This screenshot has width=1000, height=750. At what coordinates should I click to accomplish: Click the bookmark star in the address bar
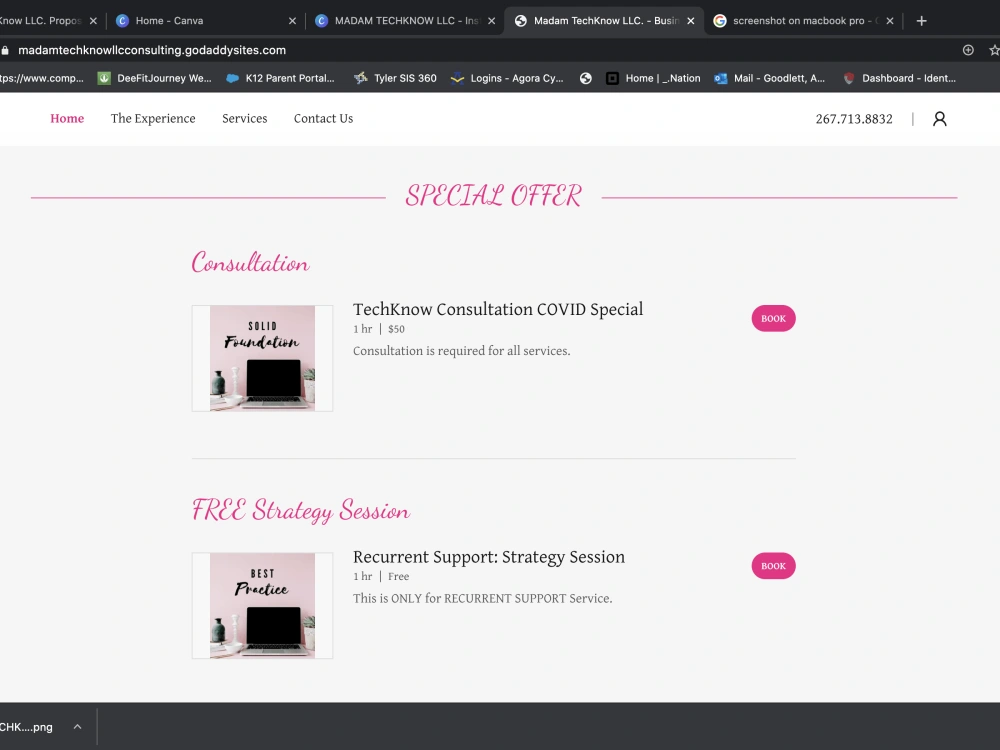[x=993, y=49]
